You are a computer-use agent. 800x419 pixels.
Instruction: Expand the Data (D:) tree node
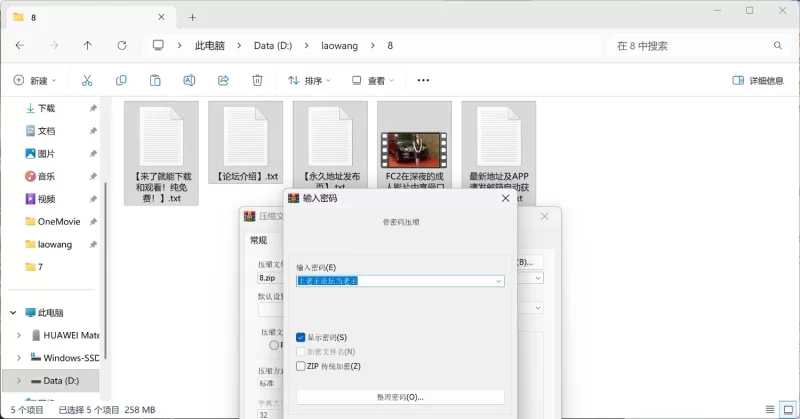(x=20, y=381)
